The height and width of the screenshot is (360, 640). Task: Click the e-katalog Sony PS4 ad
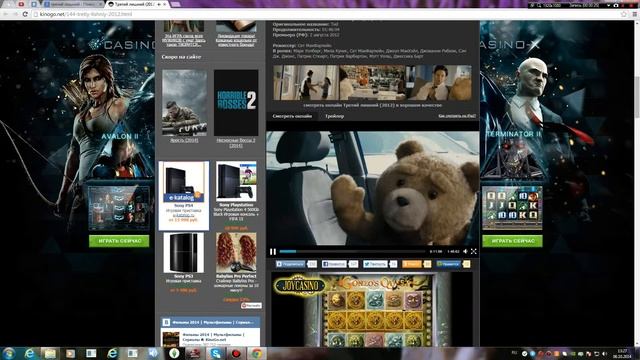(x=184, y=196)
